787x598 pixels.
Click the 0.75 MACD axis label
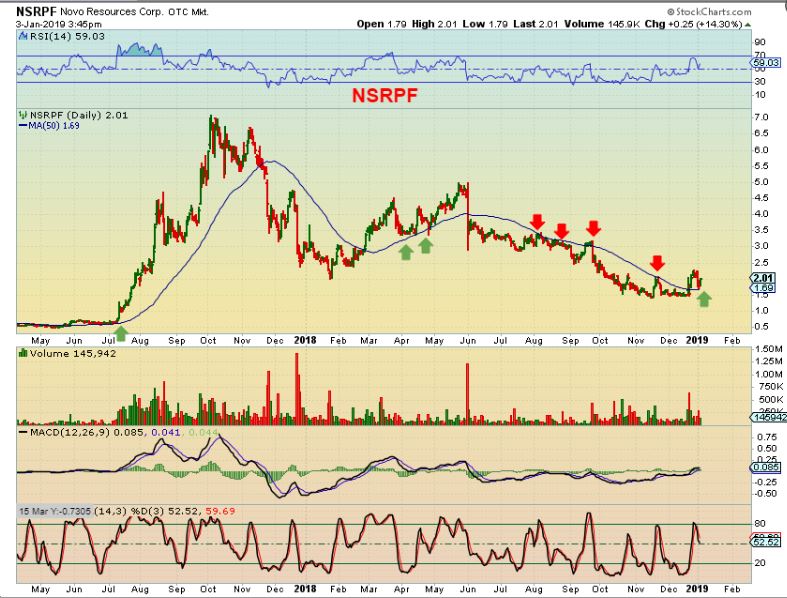pyautogui.click(x=767, y=437)
